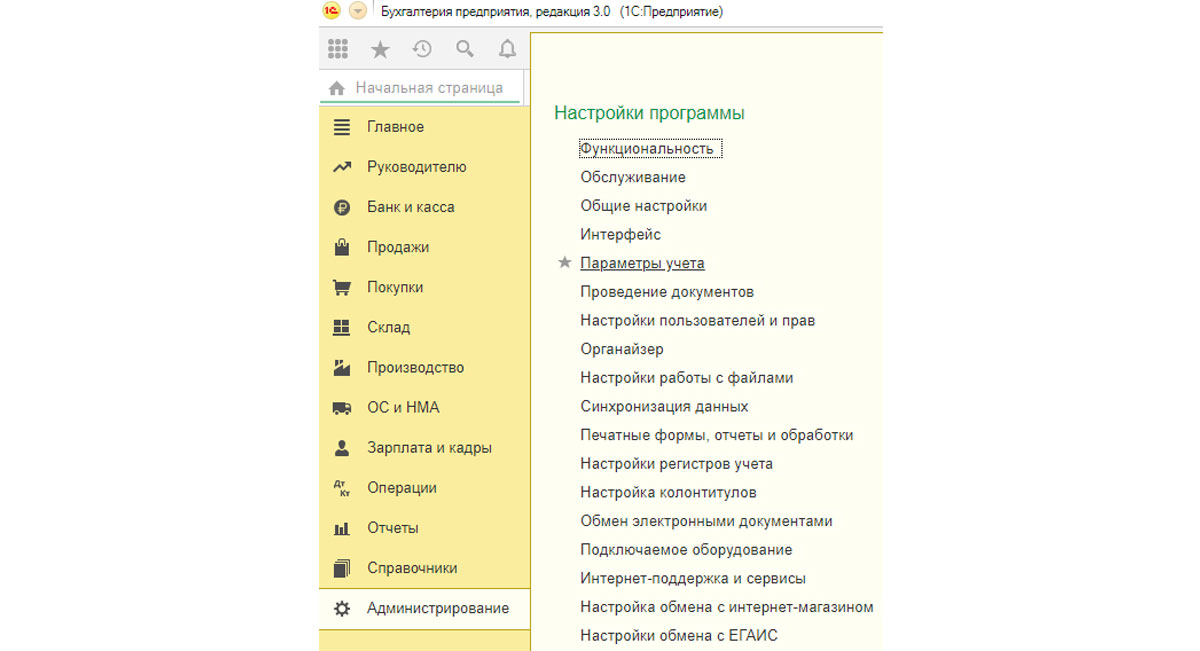The height and width of the screenshot is (651, 1200).
Task: Open the Favorites star icon
Action: [380, 49]
